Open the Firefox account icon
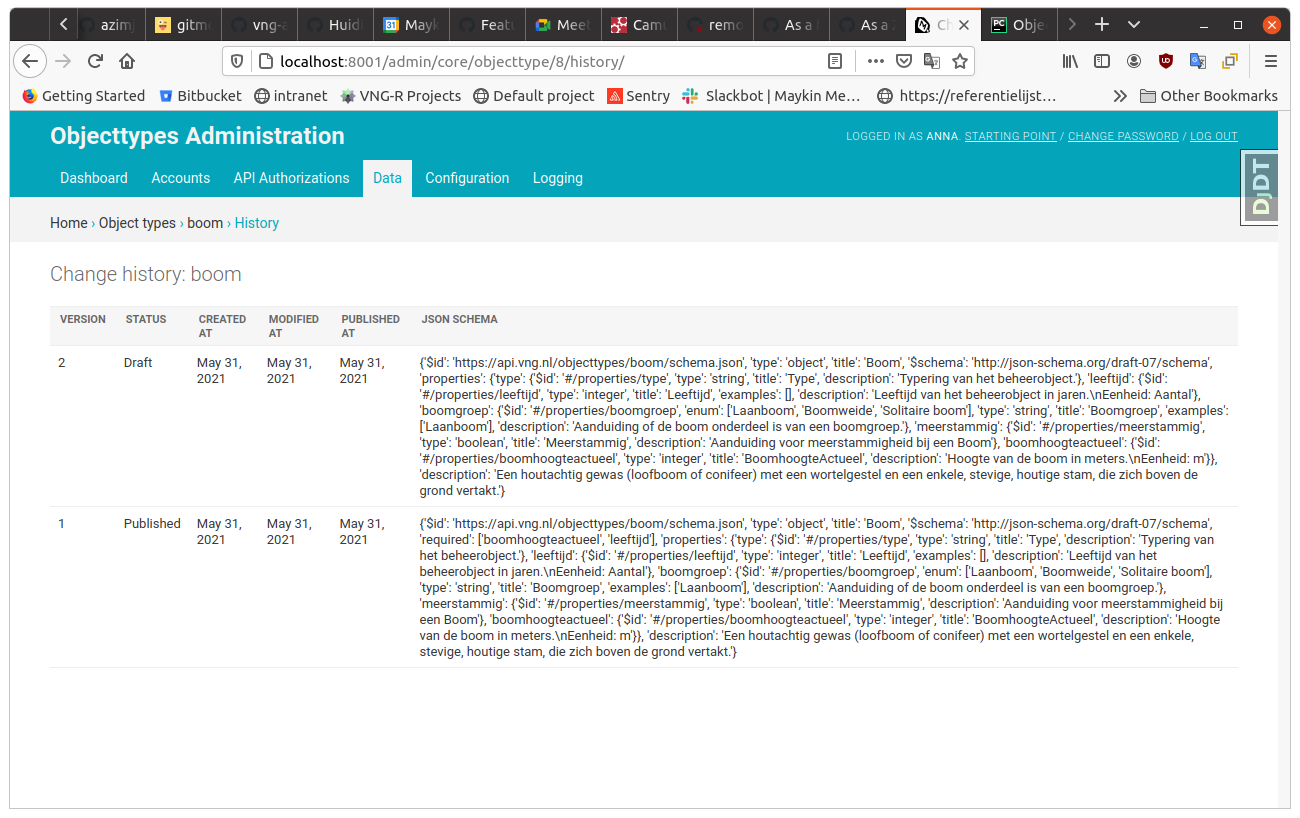Screen dimensions: 1300x818 tap(1134, 61)
